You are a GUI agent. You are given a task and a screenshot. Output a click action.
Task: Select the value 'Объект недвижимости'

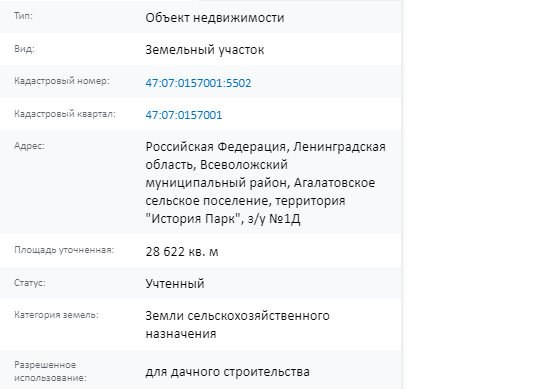pyautogui.click(x=215, y=18)
